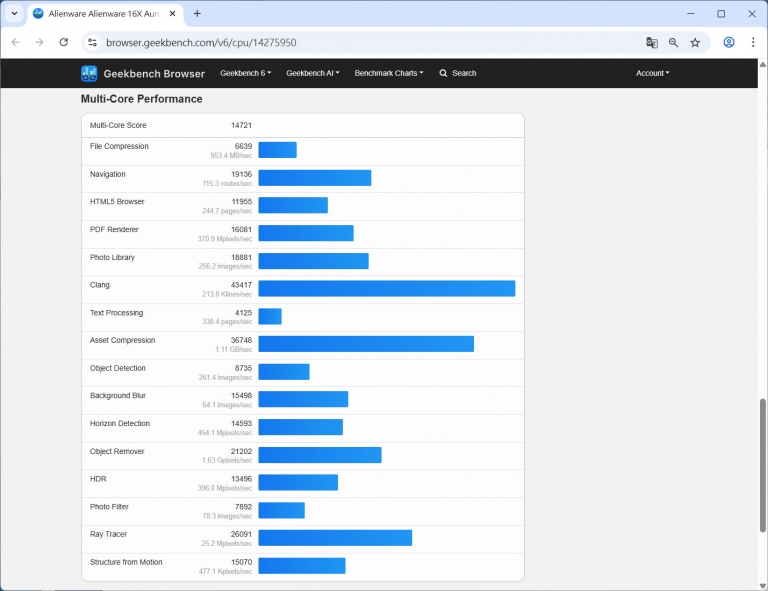768x591 pixels.
Task: Open the Benchmark Charts dropdown
Action: (388, 73)
